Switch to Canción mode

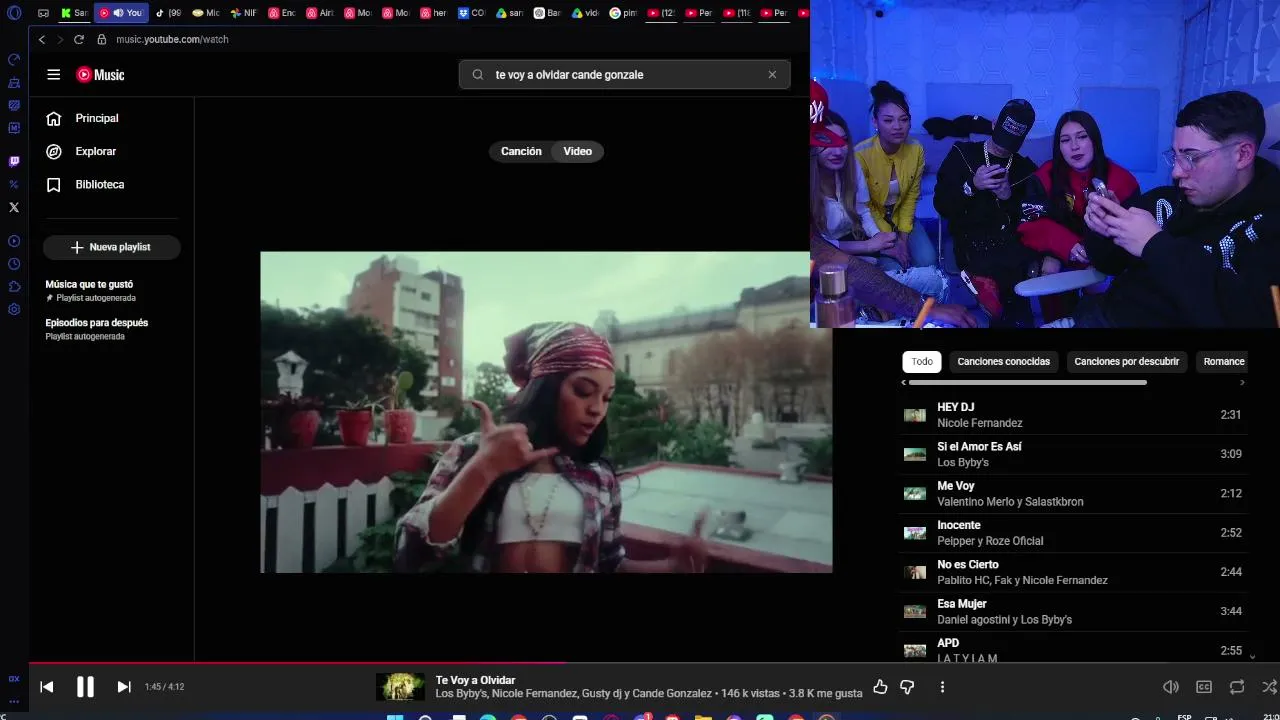point(521,151)
